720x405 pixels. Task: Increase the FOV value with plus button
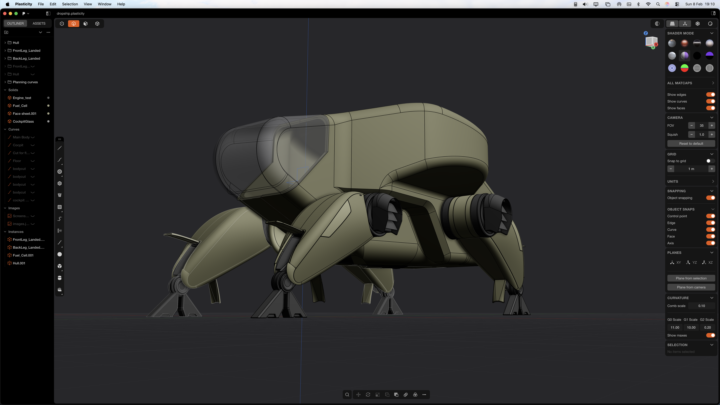pos(711,125)
